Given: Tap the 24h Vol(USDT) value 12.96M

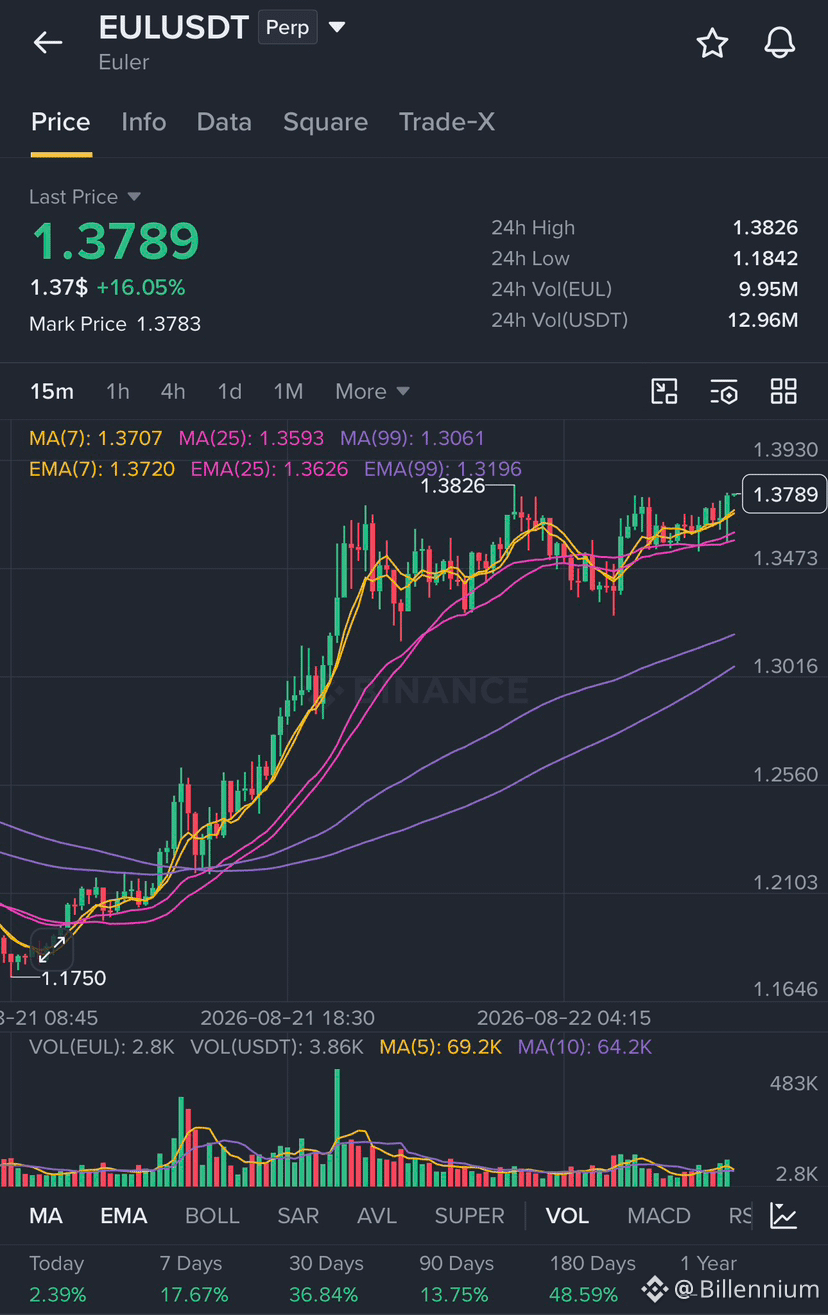Looking at the screenshot, I should (762, 320).
